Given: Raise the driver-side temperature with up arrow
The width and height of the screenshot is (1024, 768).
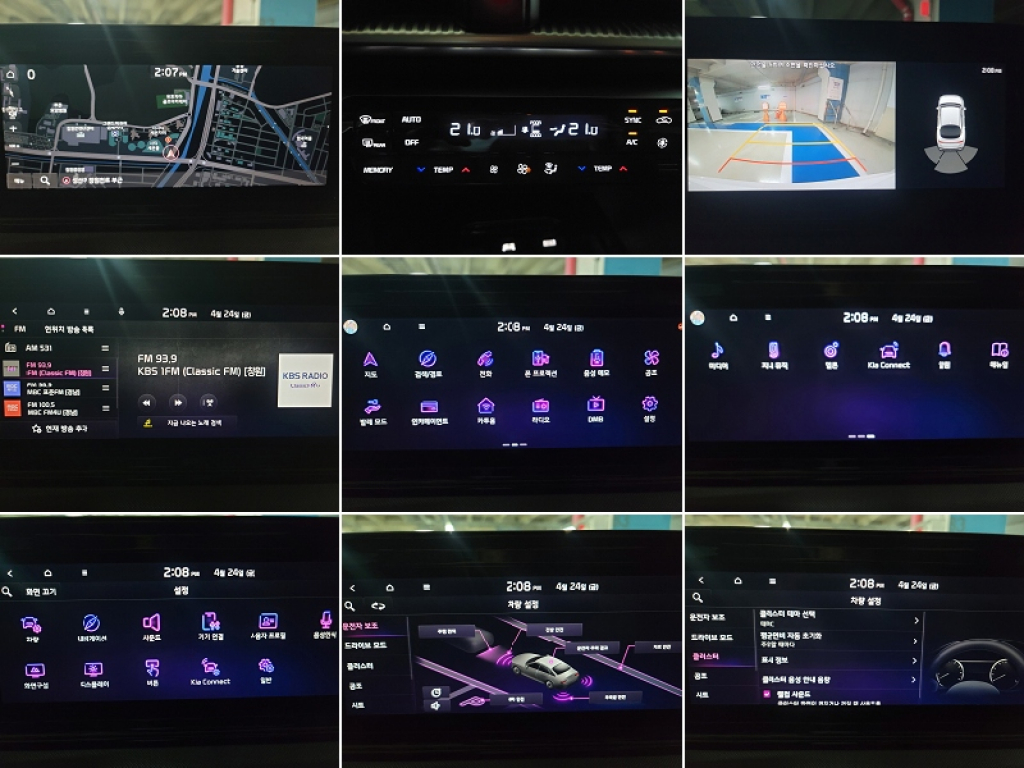Looking at the screenshot, I should coord(465,170).
